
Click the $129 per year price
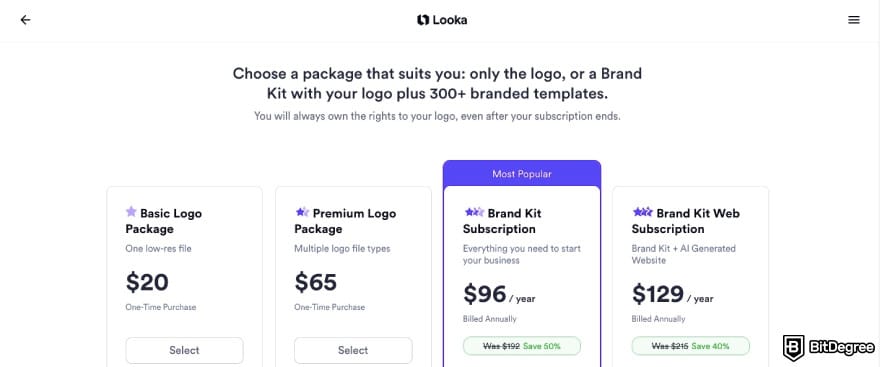tap(673, 294)
